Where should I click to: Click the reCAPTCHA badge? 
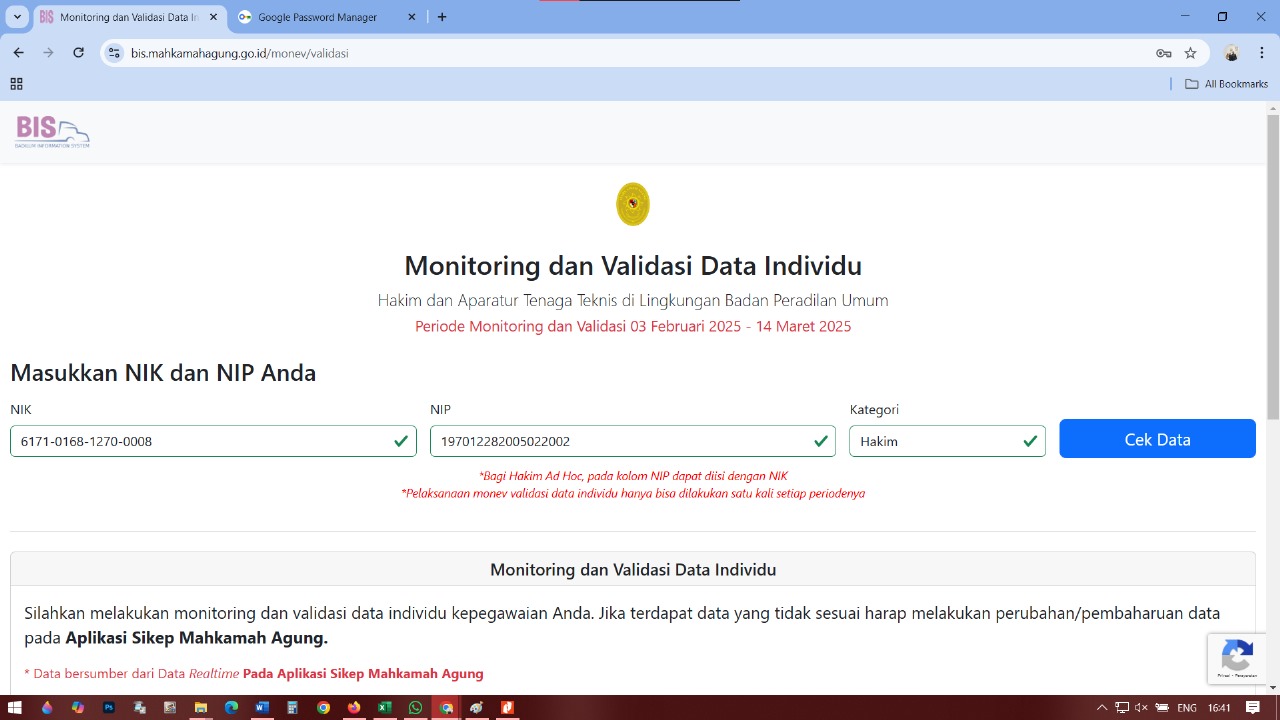[1237, 659]
